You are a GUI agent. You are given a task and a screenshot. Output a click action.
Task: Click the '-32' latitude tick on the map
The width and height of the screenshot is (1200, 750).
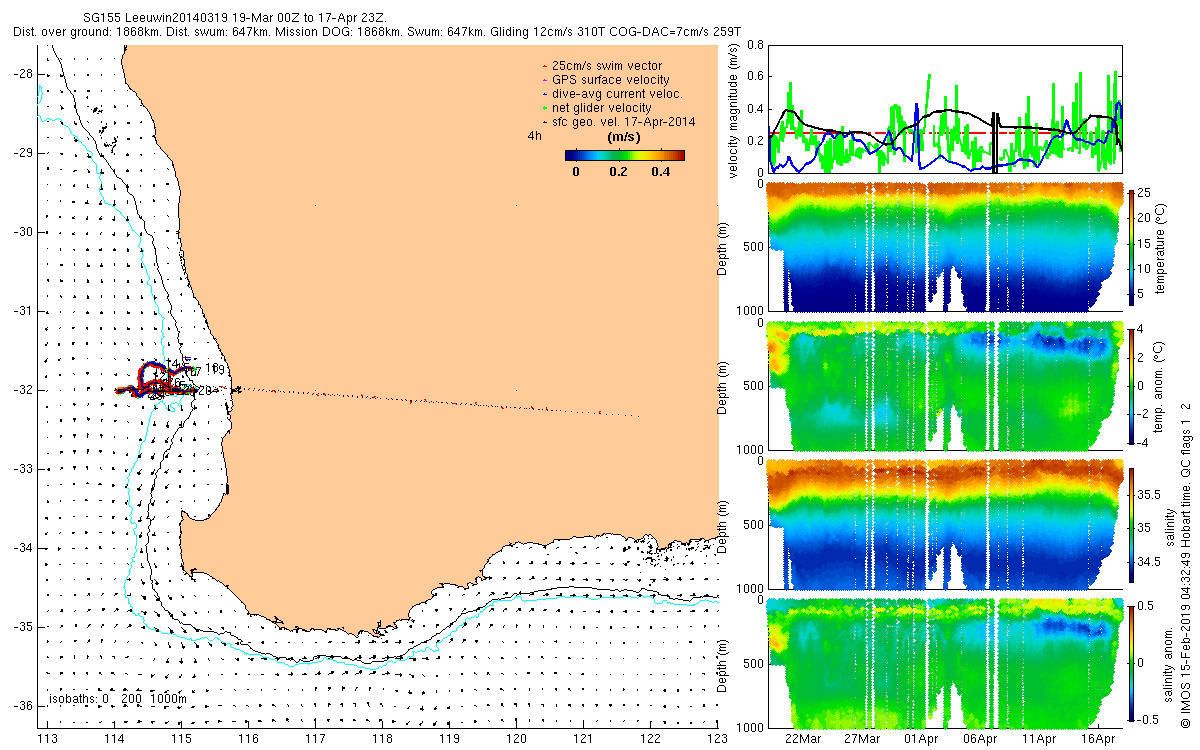(x=22, y=390)
